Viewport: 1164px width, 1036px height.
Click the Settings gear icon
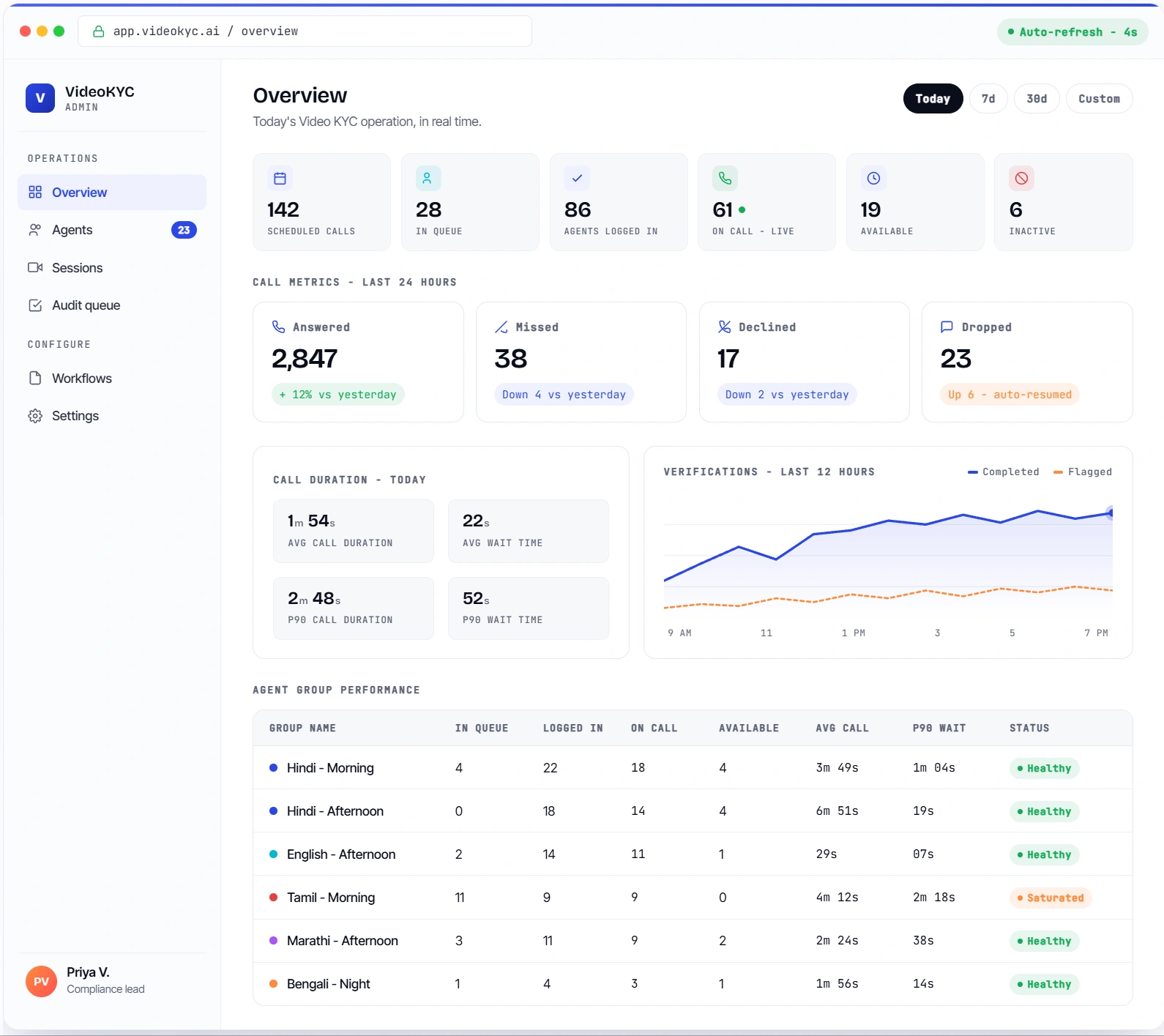click(35, 416)
